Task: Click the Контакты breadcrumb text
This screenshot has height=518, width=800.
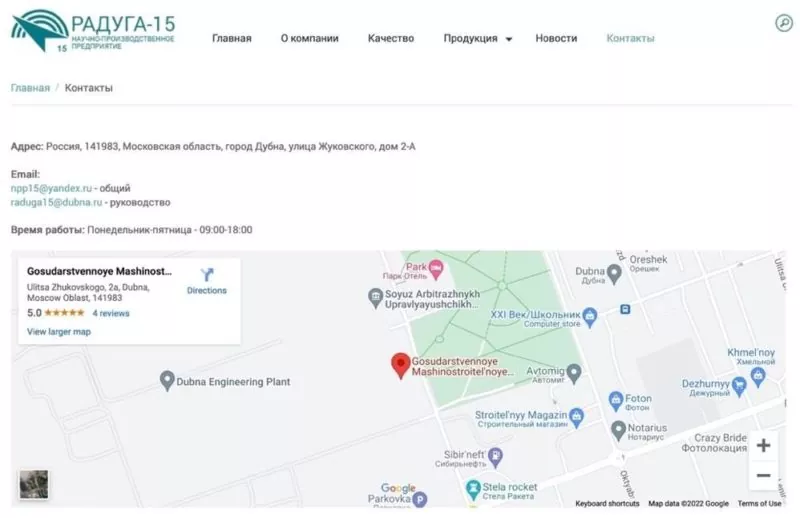Action: (x=89, y=88)
